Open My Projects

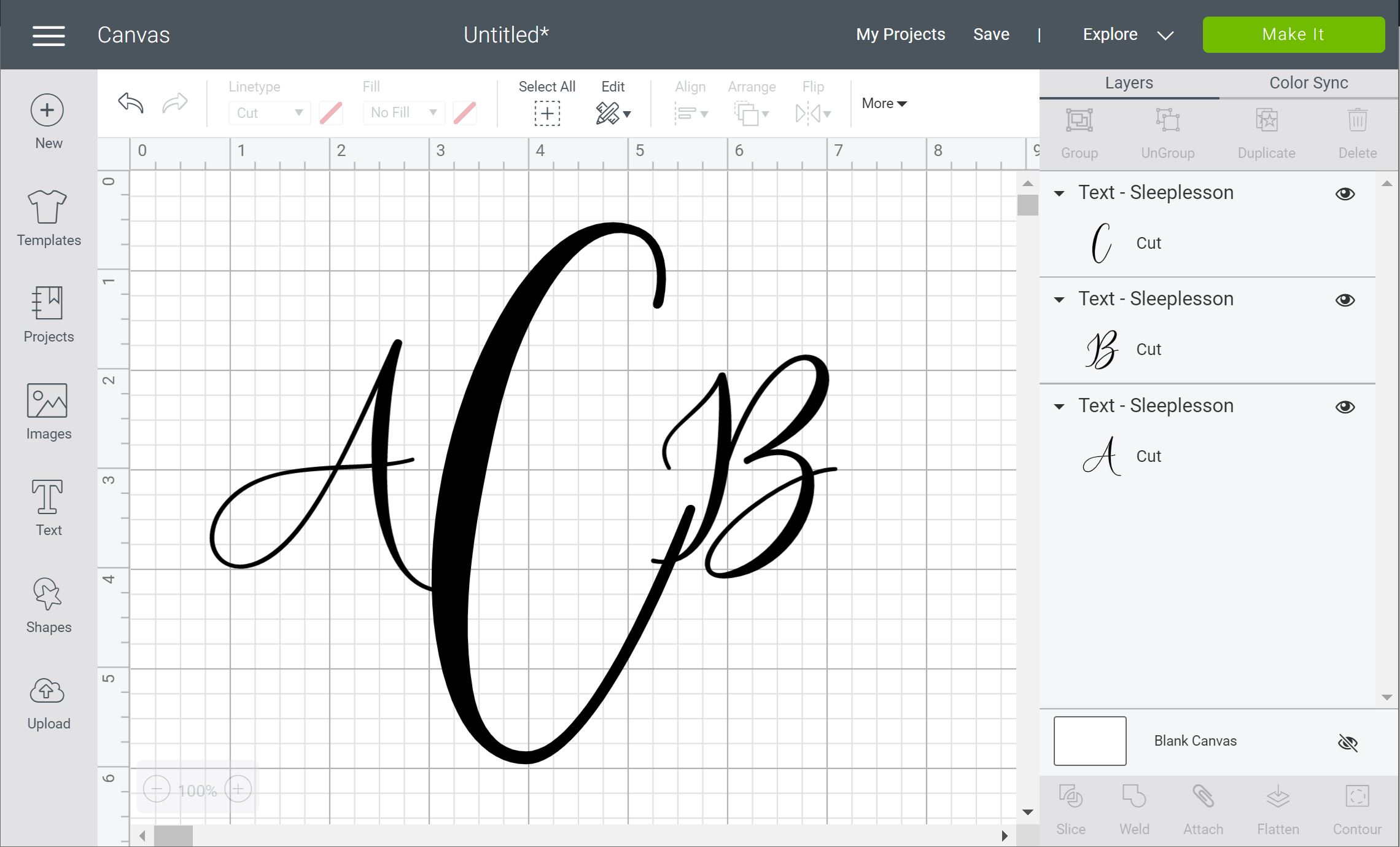tap(900, 34)
